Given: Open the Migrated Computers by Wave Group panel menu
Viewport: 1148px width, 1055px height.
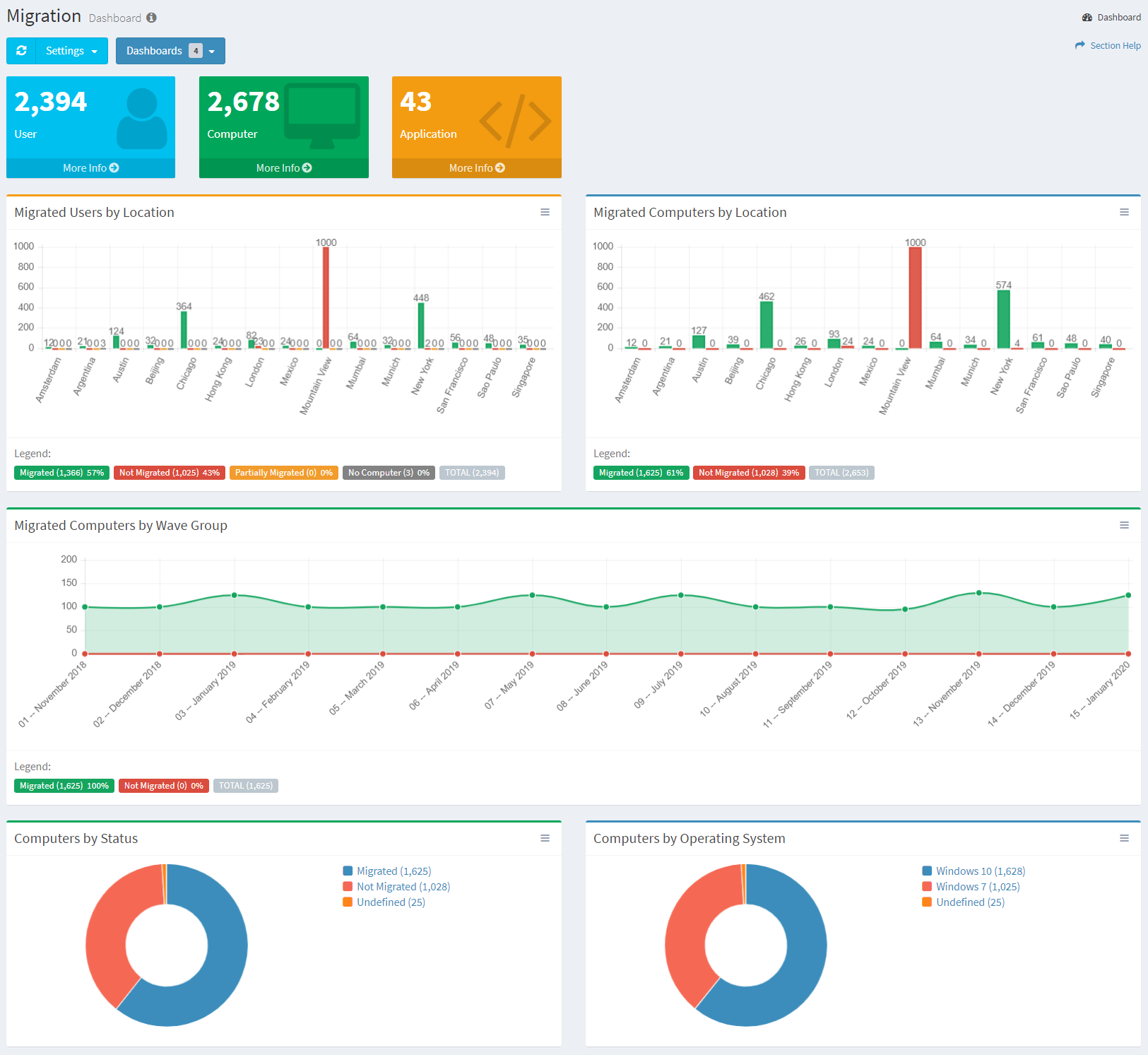Looking at the screenshot, I should point(1125,525).
